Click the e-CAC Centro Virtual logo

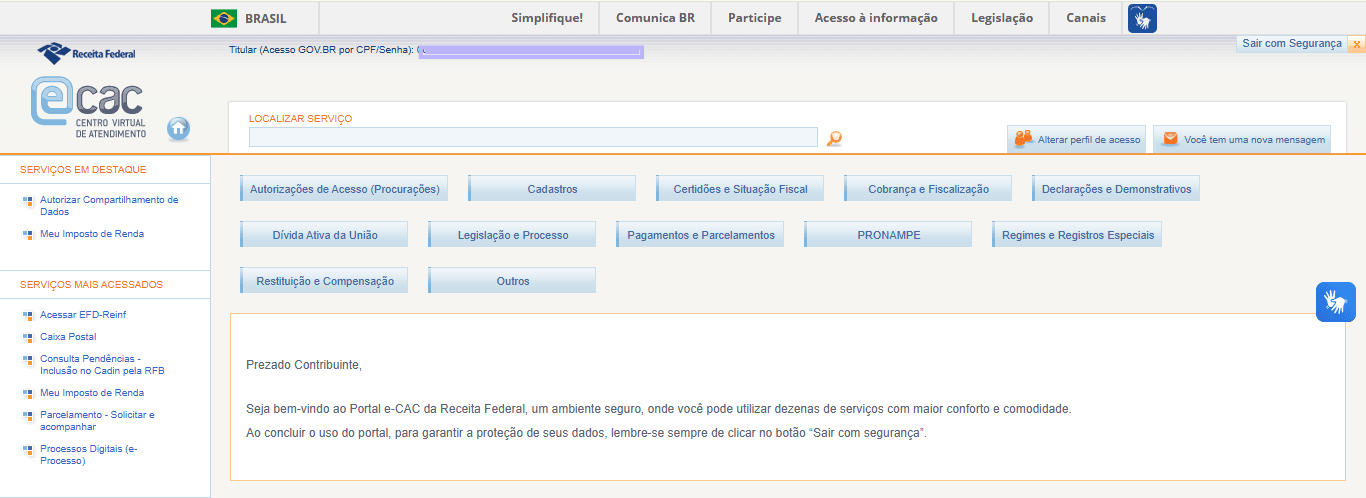[88, 108]
